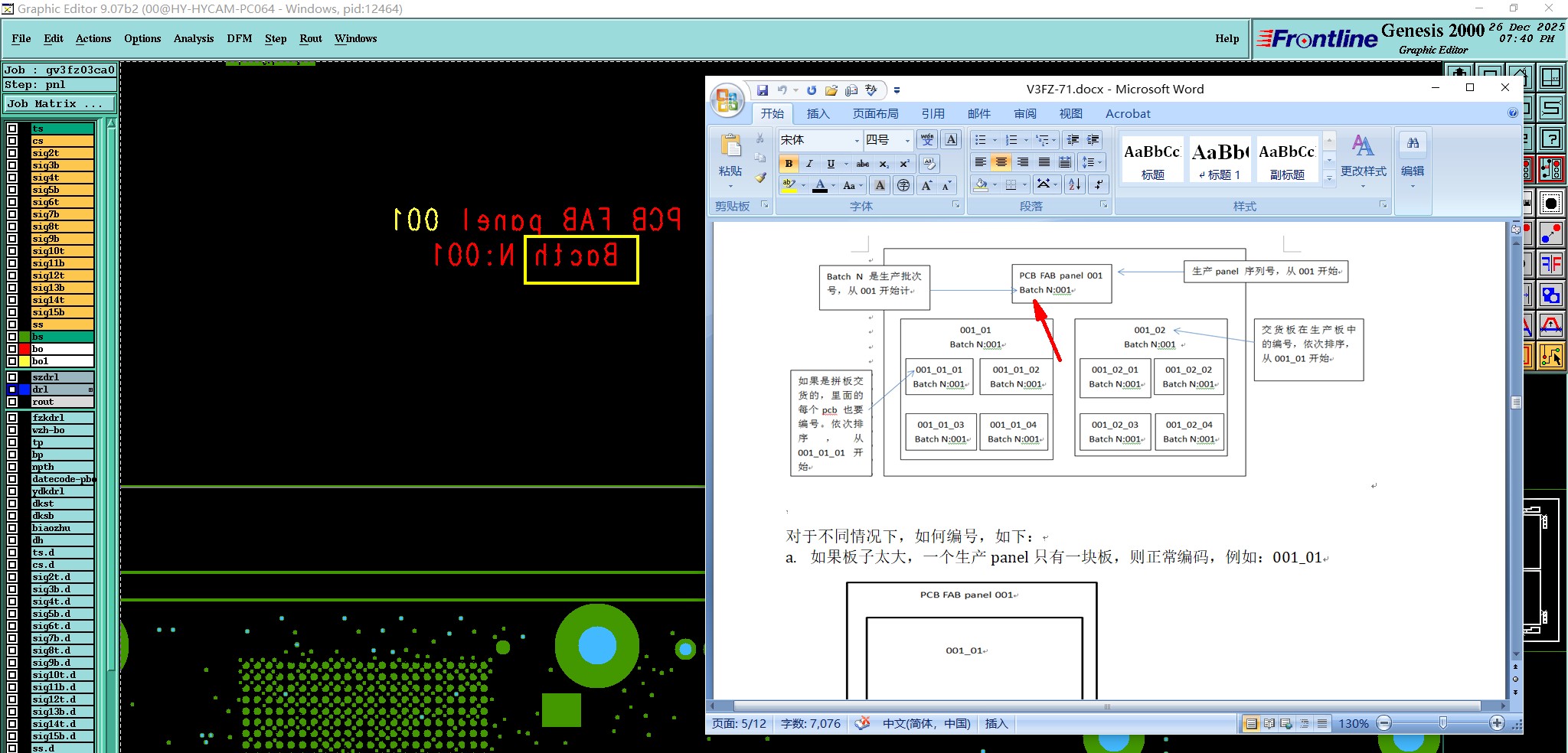Image resolution: width=1568 pixels, height=753 pixels.
Task: Apply the 副标题 style
Action: point(1287,159)
